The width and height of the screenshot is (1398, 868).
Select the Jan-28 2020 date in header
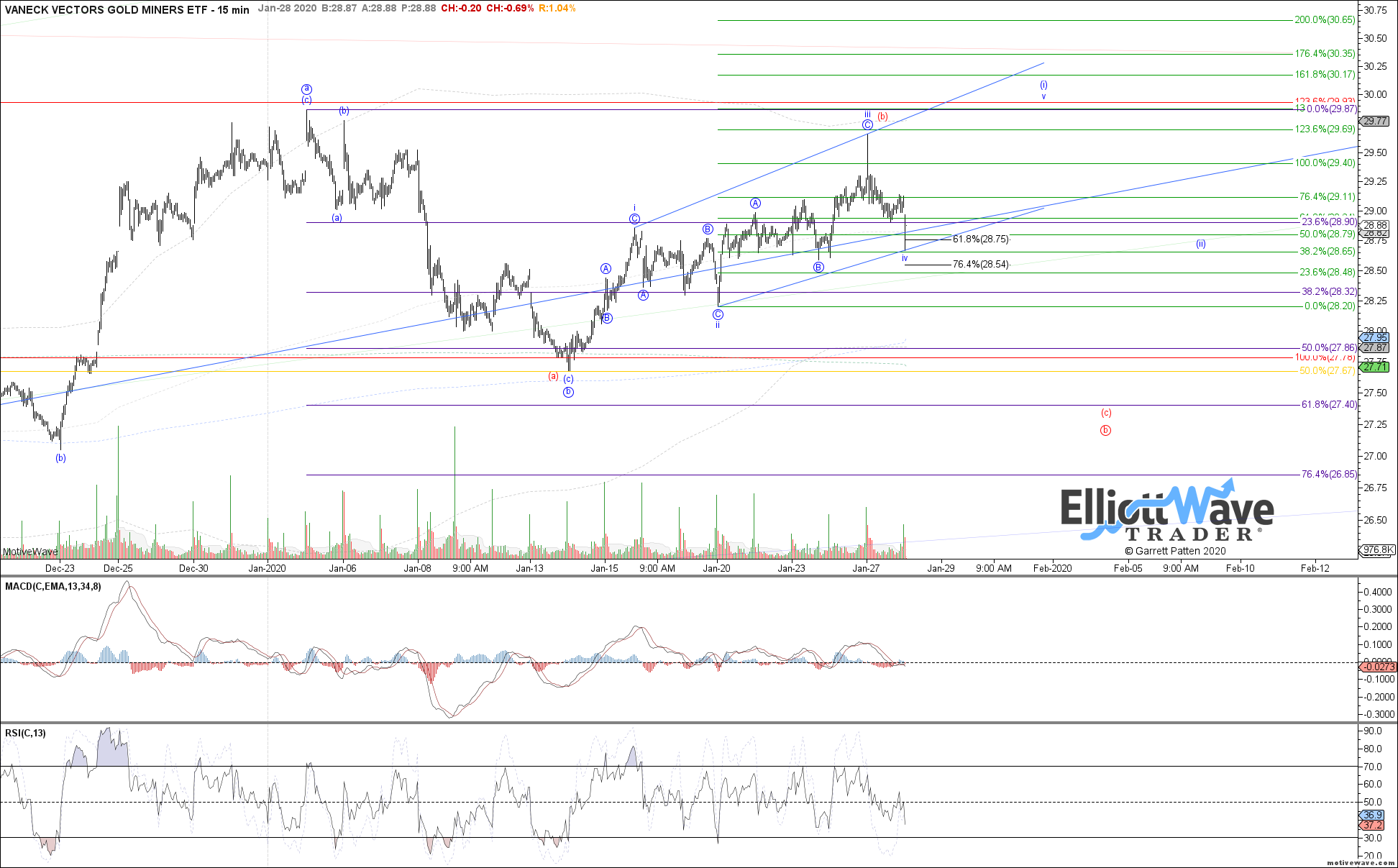288,9
